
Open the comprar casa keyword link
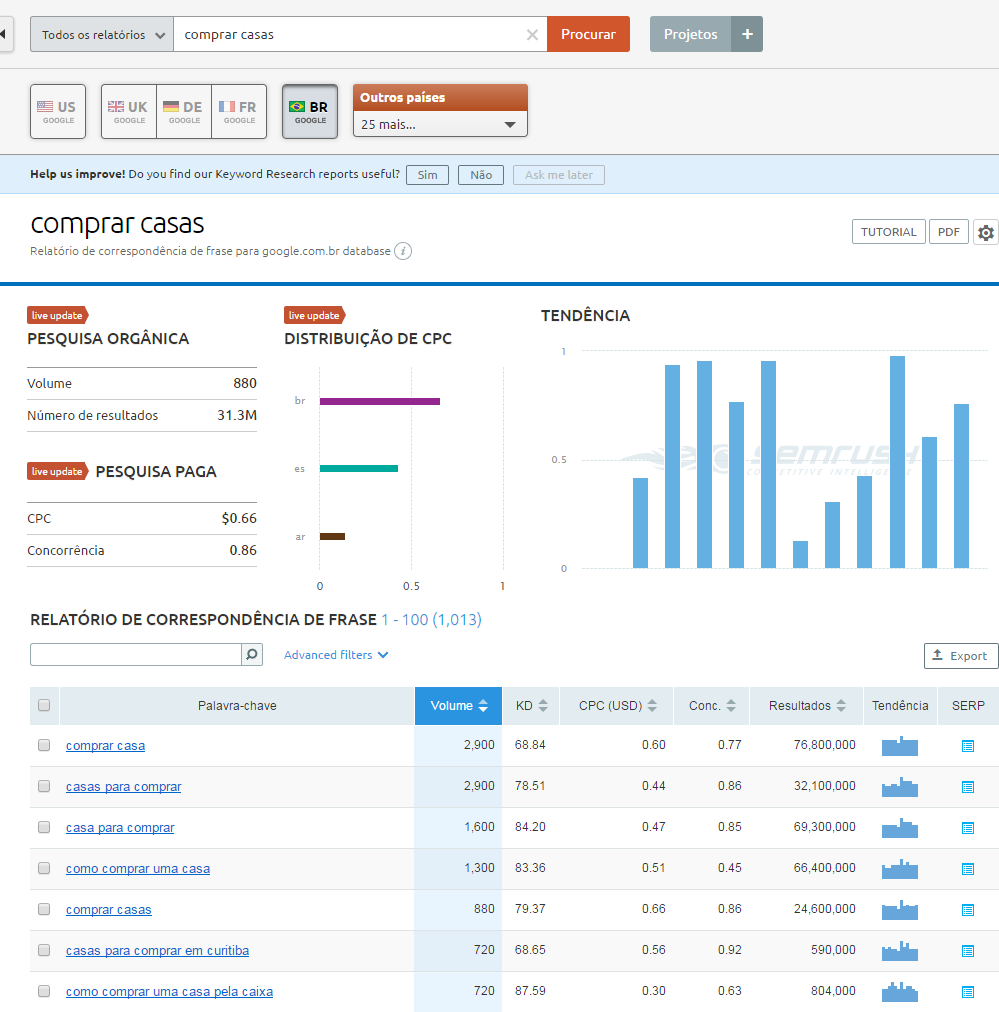click(105, 745)
